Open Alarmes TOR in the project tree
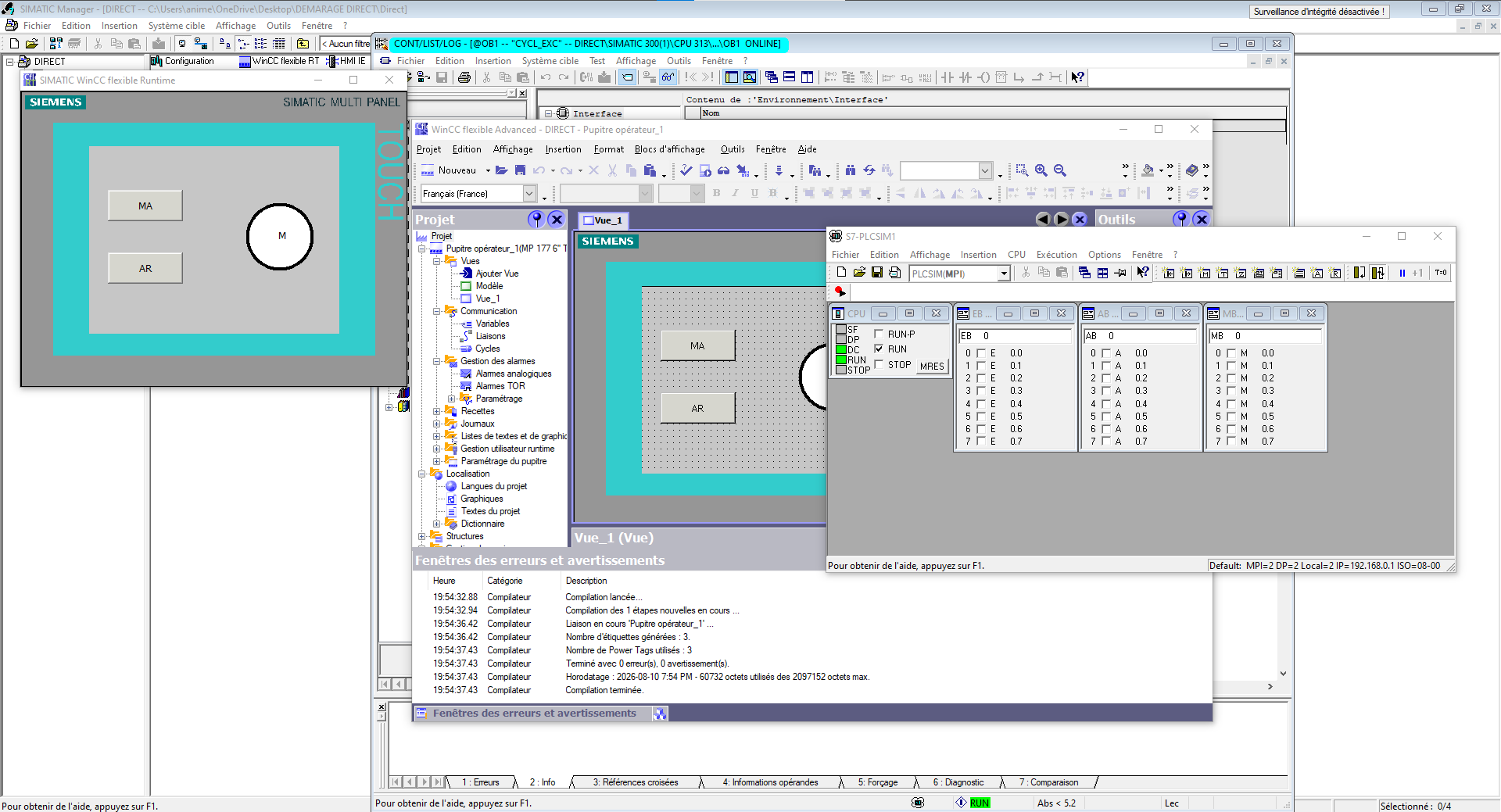This screenshot has height=812, width=1501. point(500,386)
